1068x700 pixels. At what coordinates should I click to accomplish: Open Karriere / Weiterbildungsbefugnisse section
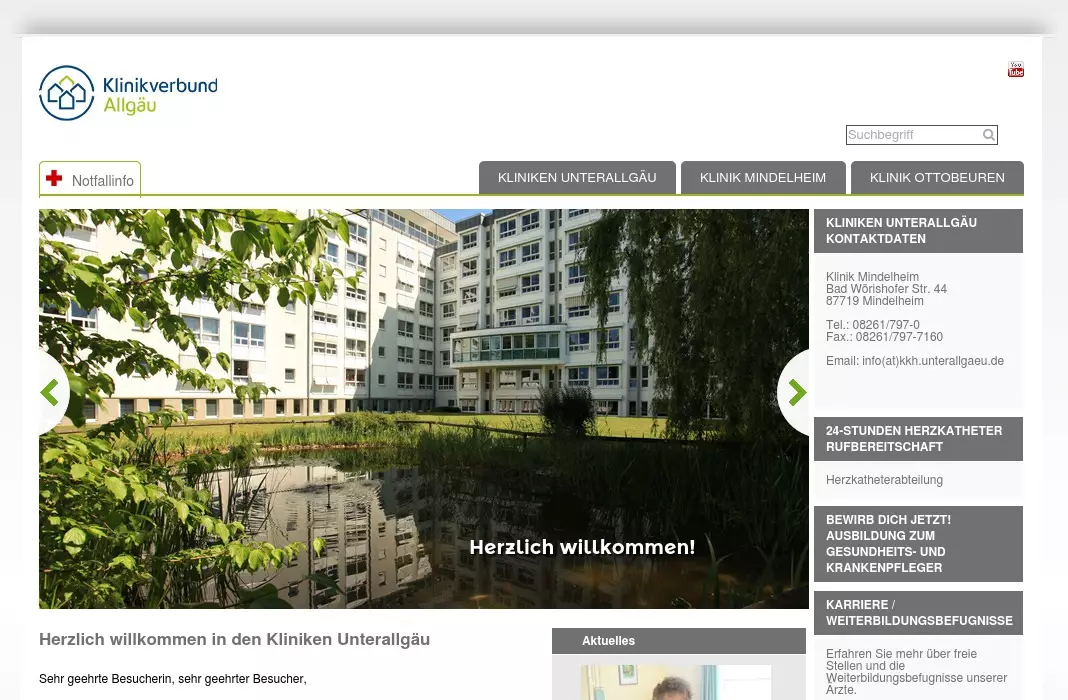coord(918,613)
